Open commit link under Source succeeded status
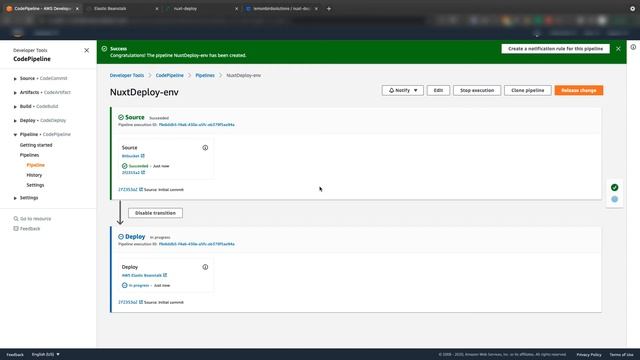This screenshot has height=360, width=640. click(x=131, y=173)
